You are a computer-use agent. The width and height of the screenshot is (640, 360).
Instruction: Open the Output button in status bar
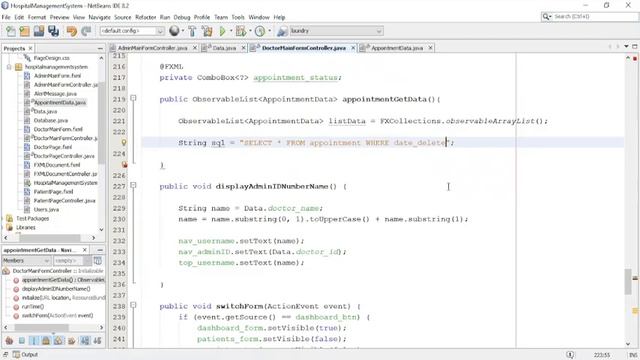[25, 354]
